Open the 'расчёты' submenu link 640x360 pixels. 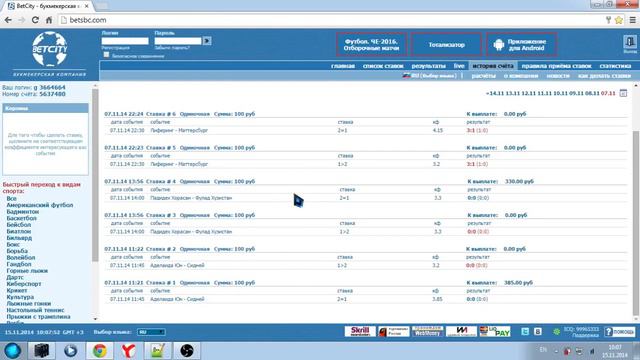pyautogui.click(x=484, y=76)
